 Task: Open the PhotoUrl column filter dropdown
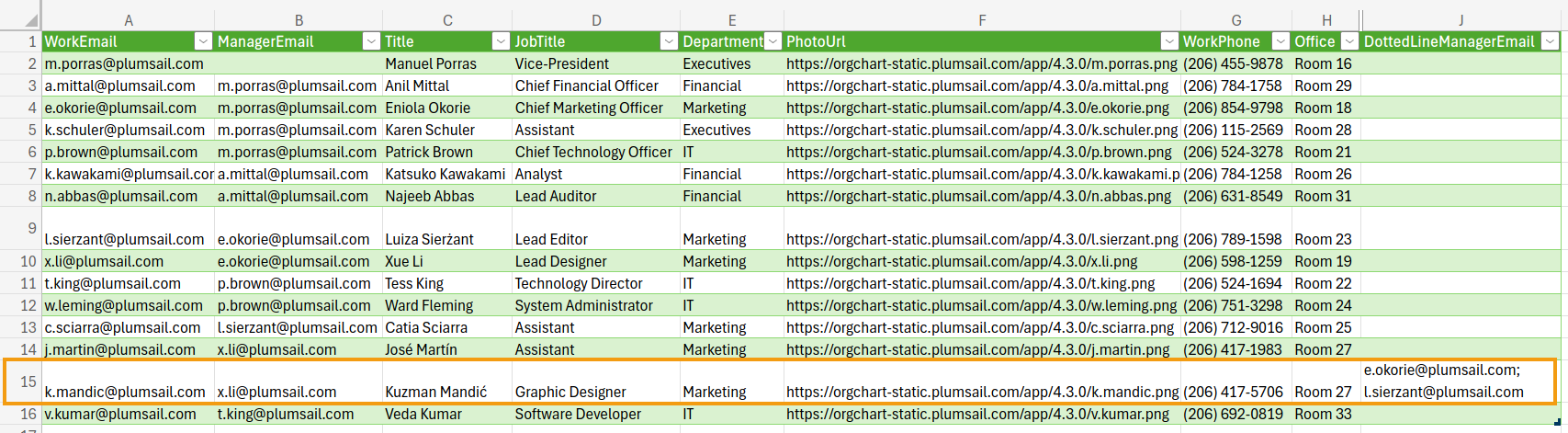(x=1169, y=41)
